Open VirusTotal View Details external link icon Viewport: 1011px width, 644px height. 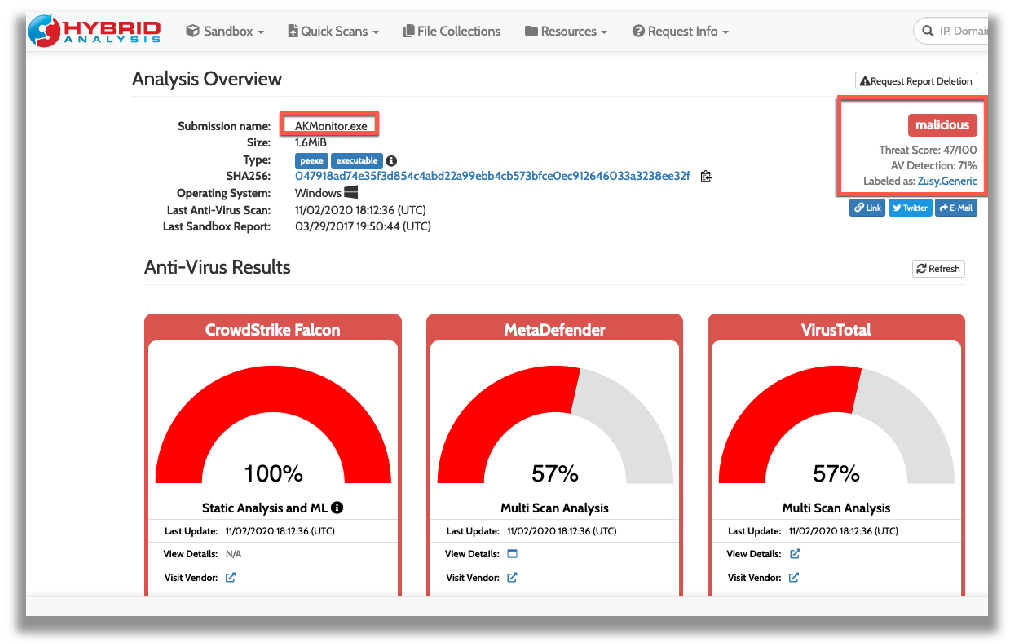click(x=795, y=554)
